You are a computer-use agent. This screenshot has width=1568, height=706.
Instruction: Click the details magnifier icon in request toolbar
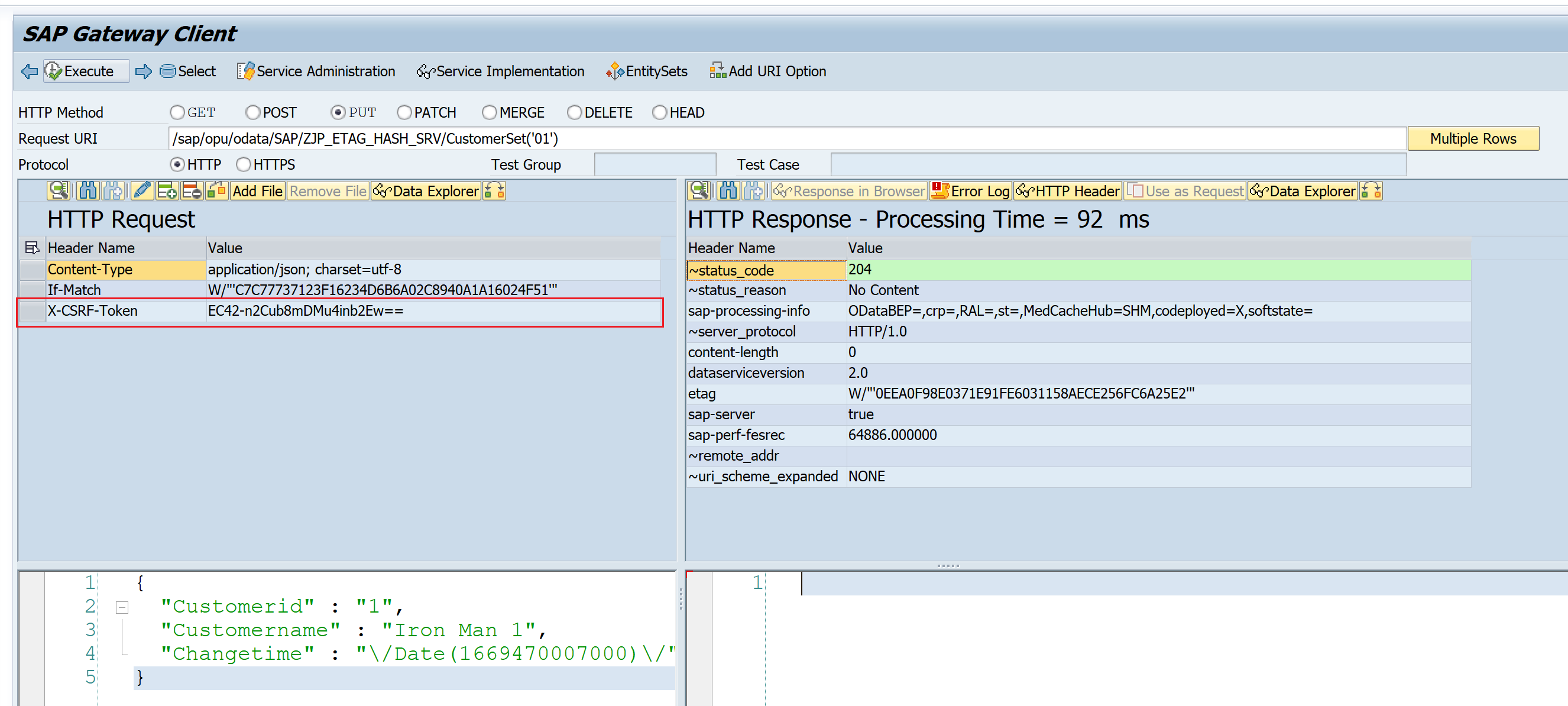pos(59,191)
